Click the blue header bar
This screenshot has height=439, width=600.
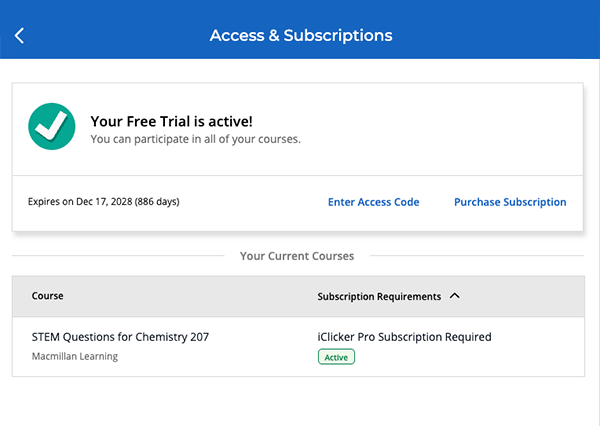pyautogui.click(x=300, y=29)
